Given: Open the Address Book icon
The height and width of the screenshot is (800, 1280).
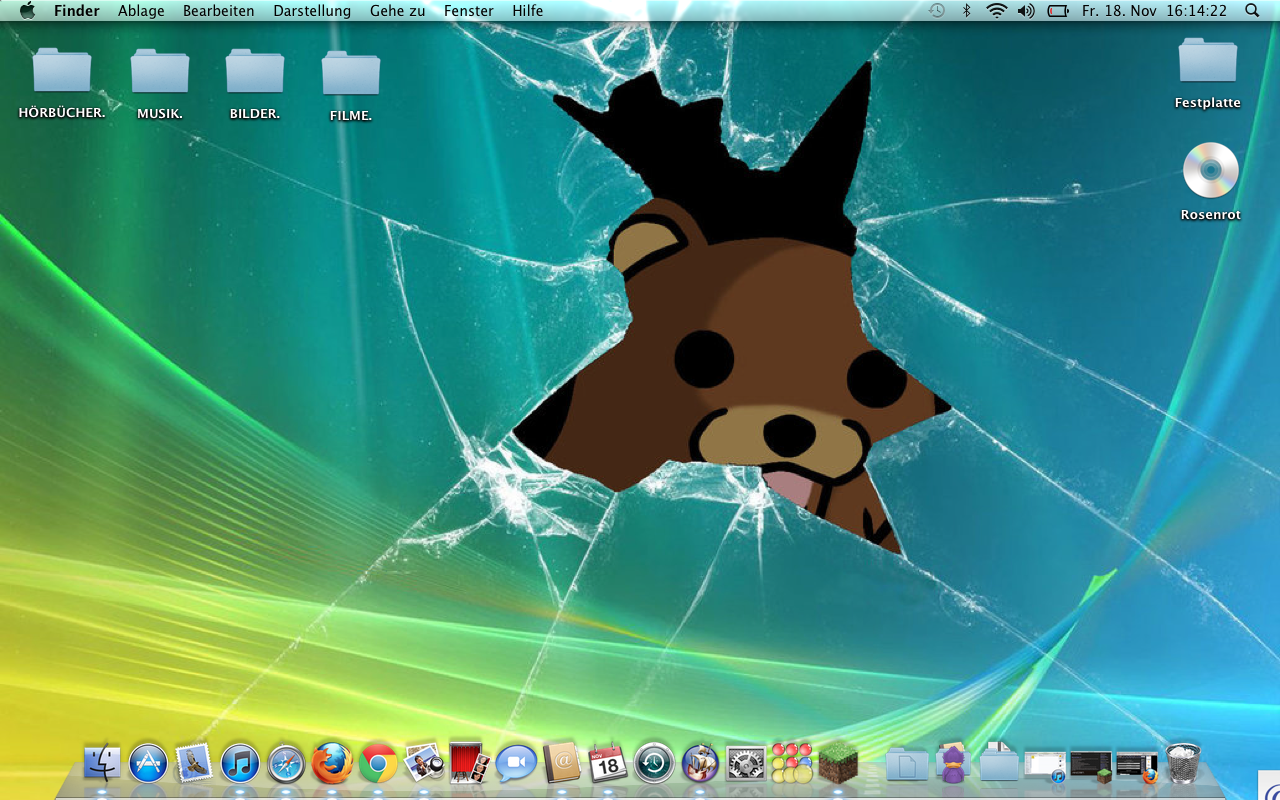Looking at the screenshot, I should 562,764.
